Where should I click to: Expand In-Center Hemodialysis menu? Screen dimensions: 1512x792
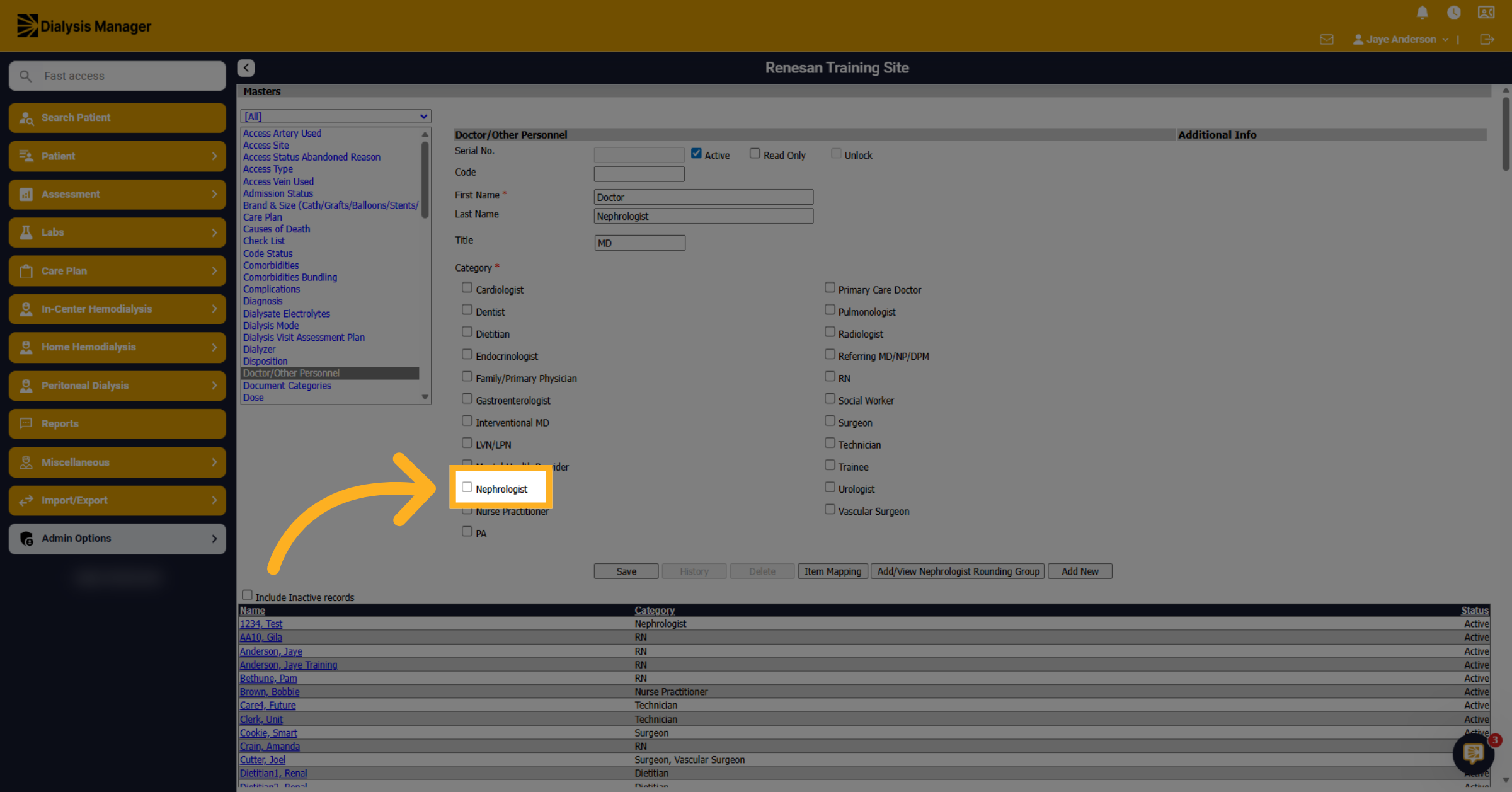[117, 309]
